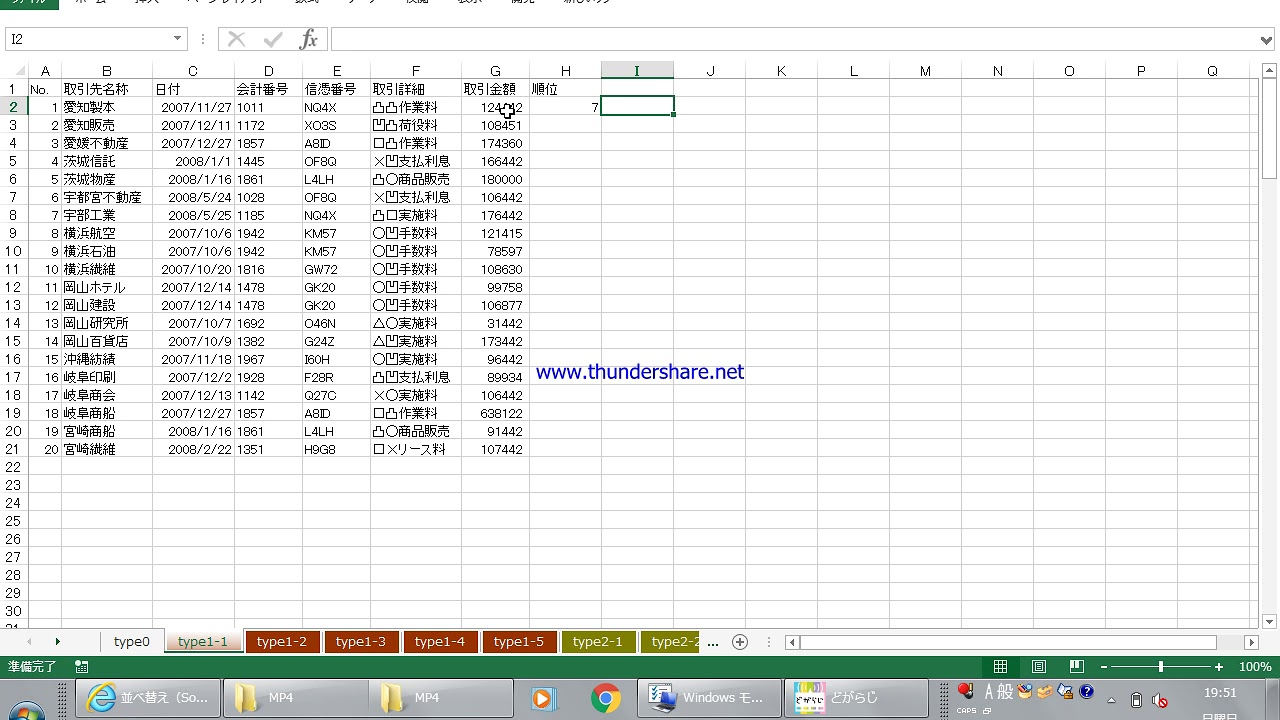Click the zoom in plus icon
Screen dimensions: 1280x720
coord(1219,667)
